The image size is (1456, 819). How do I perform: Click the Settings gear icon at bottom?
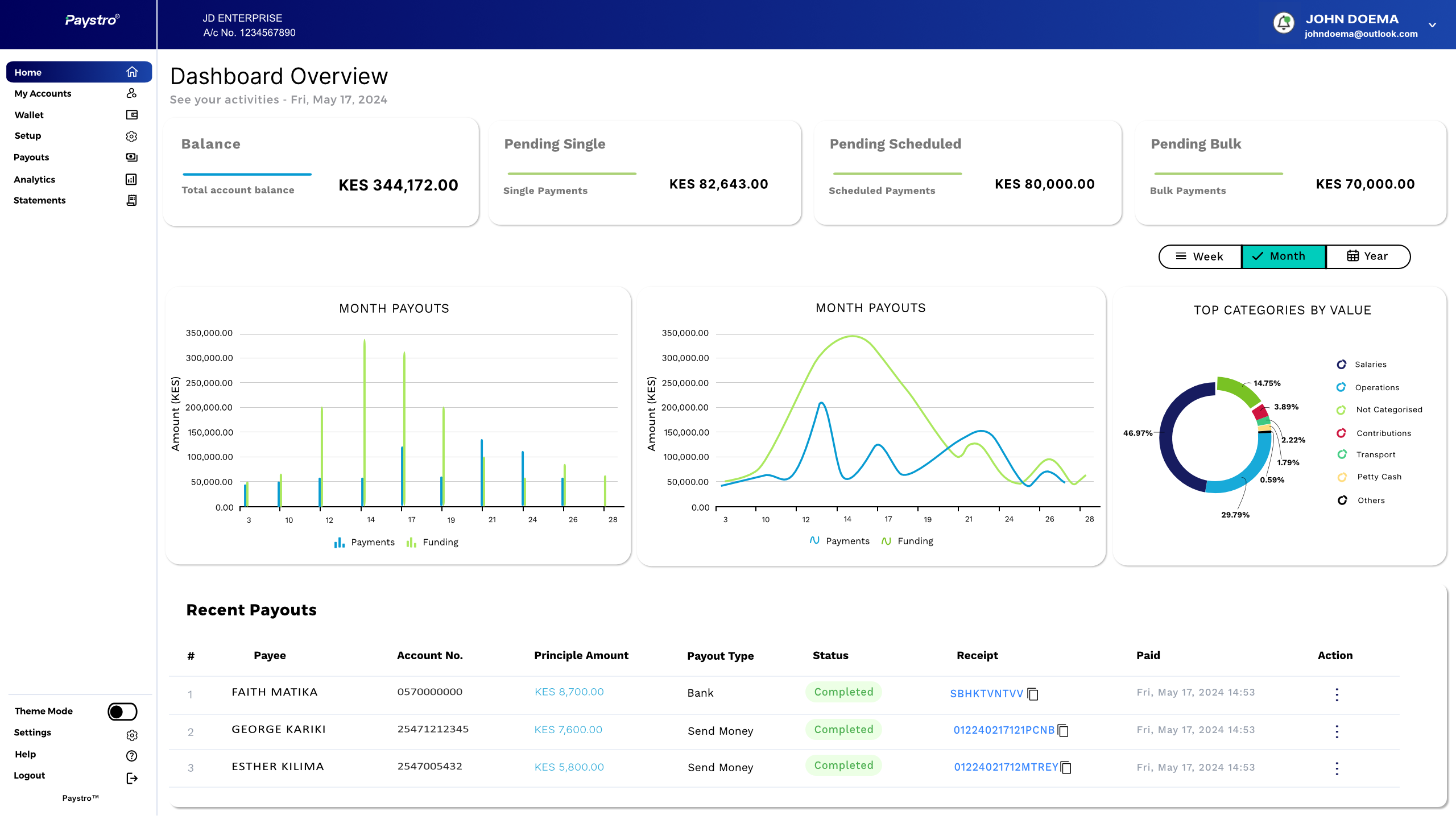click(x=132, y=735)
